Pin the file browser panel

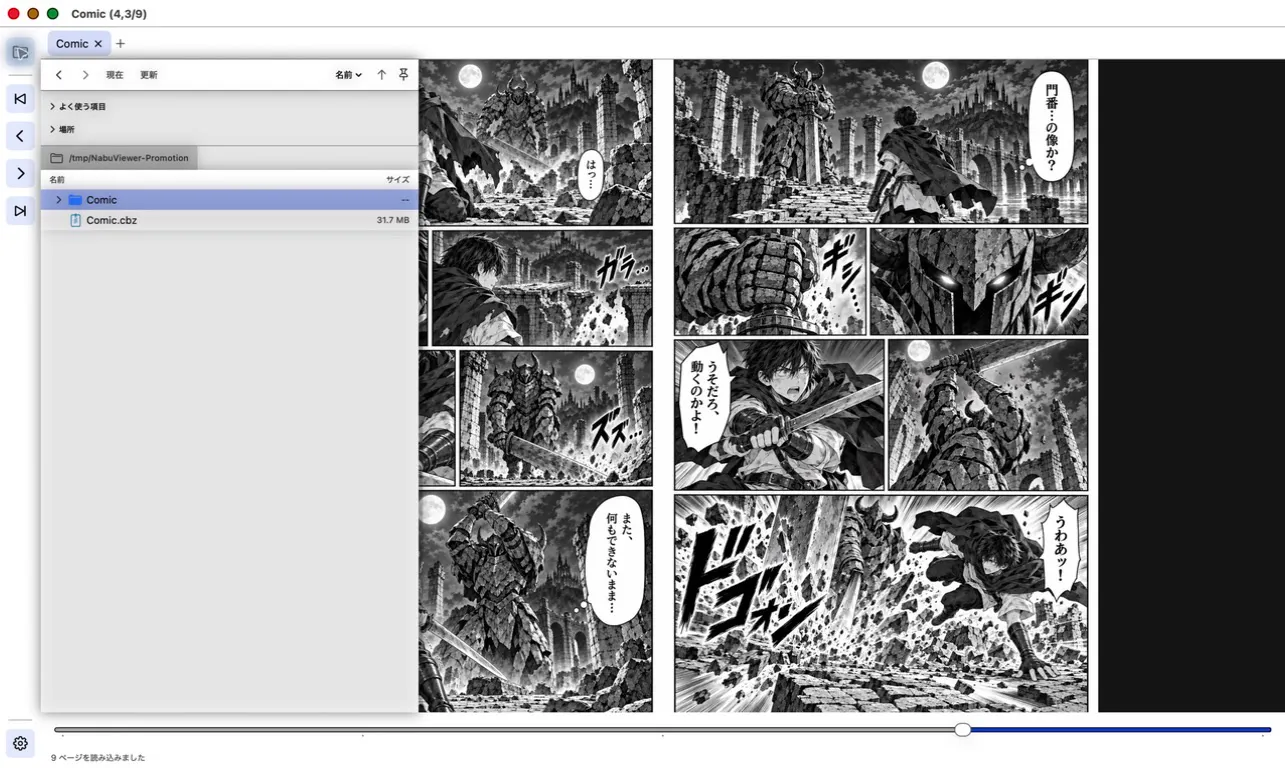(x=403, y=75)
